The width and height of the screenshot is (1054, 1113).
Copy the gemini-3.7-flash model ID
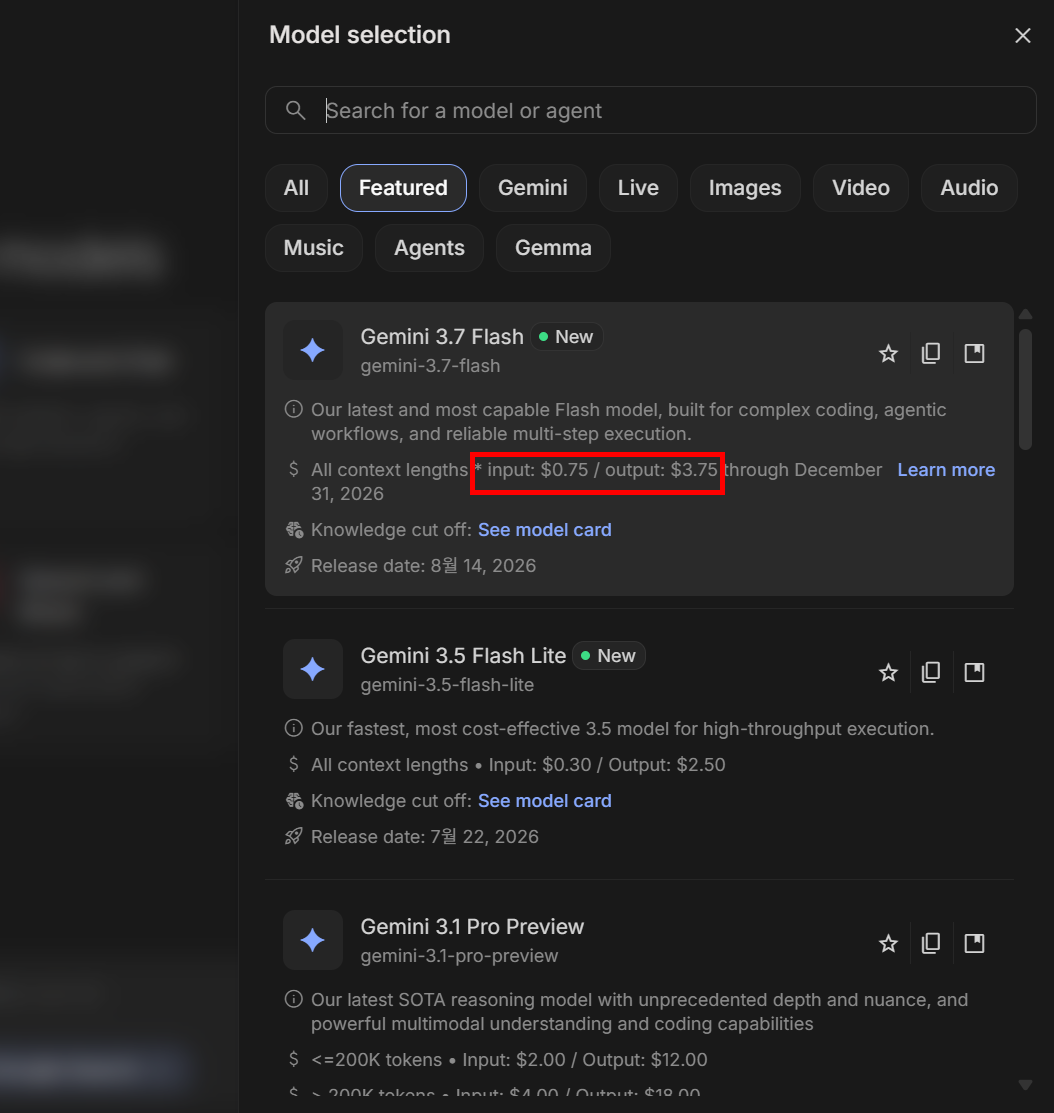click(931, 353)
